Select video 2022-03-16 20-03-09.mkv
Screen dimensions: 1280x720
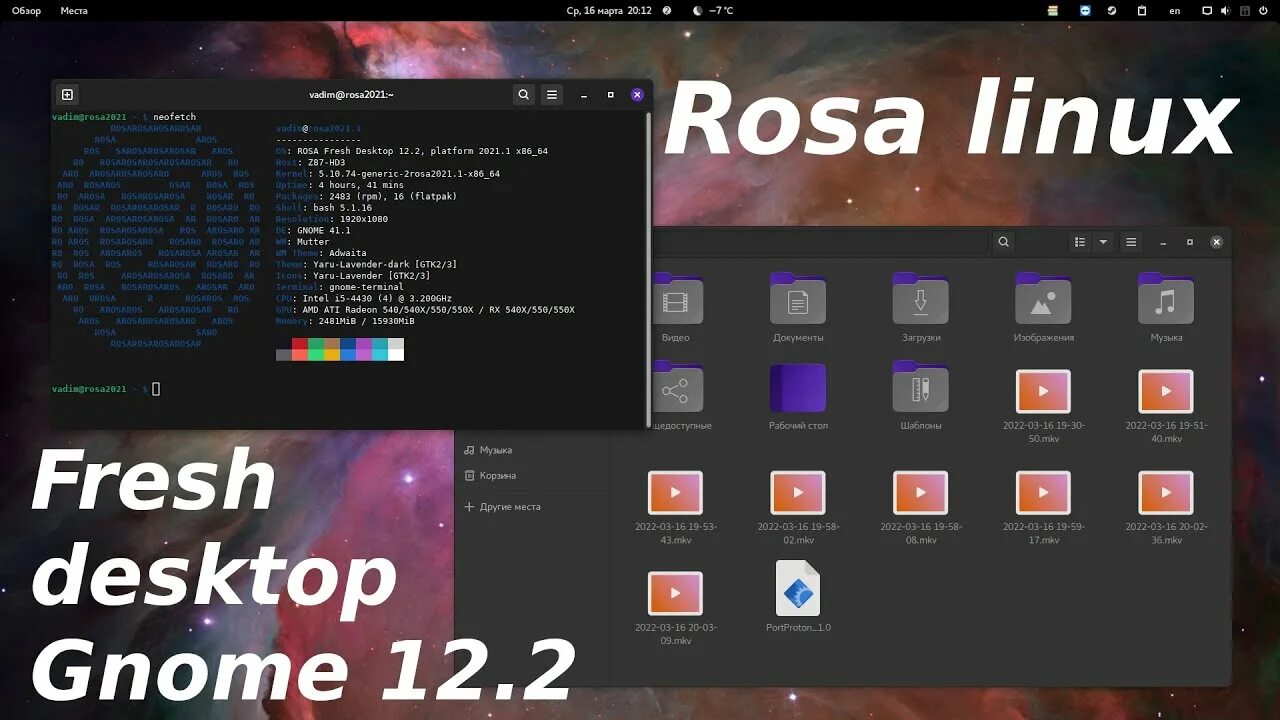(675, 608)
